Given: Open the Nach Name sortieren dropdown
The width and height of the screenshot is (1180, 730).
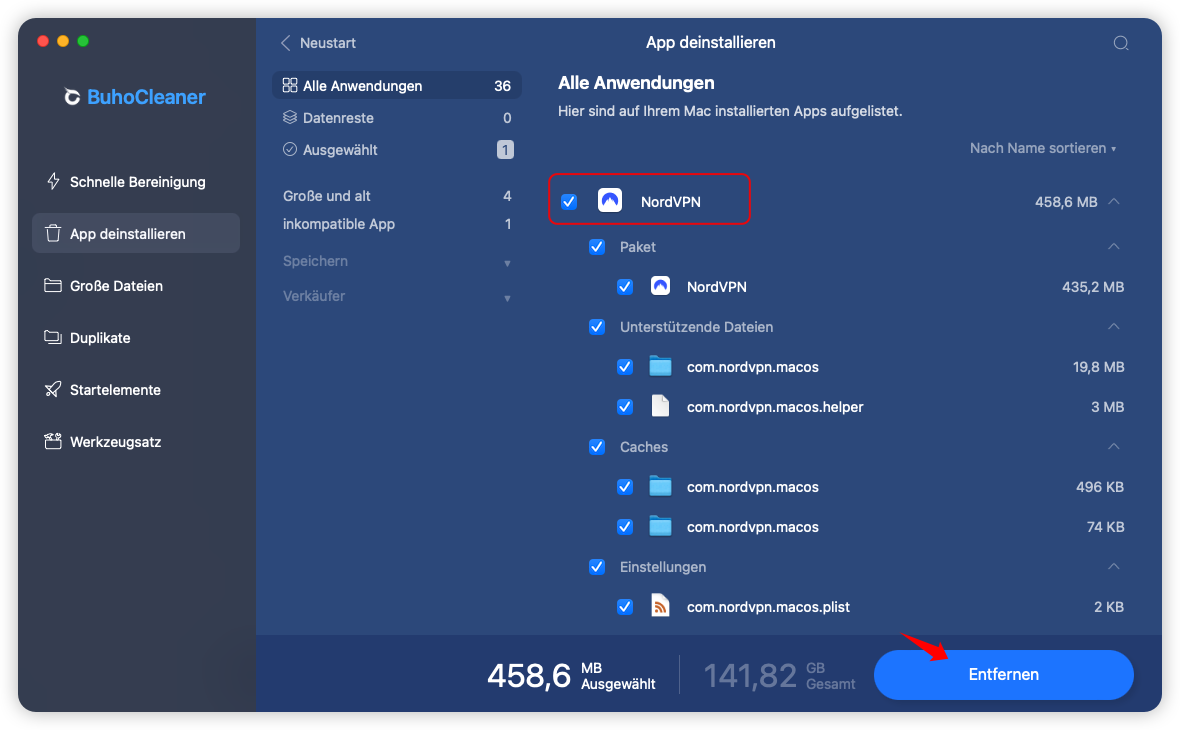Looking at the screenshot, I should pyautogui.click(x=1042, y=148).
